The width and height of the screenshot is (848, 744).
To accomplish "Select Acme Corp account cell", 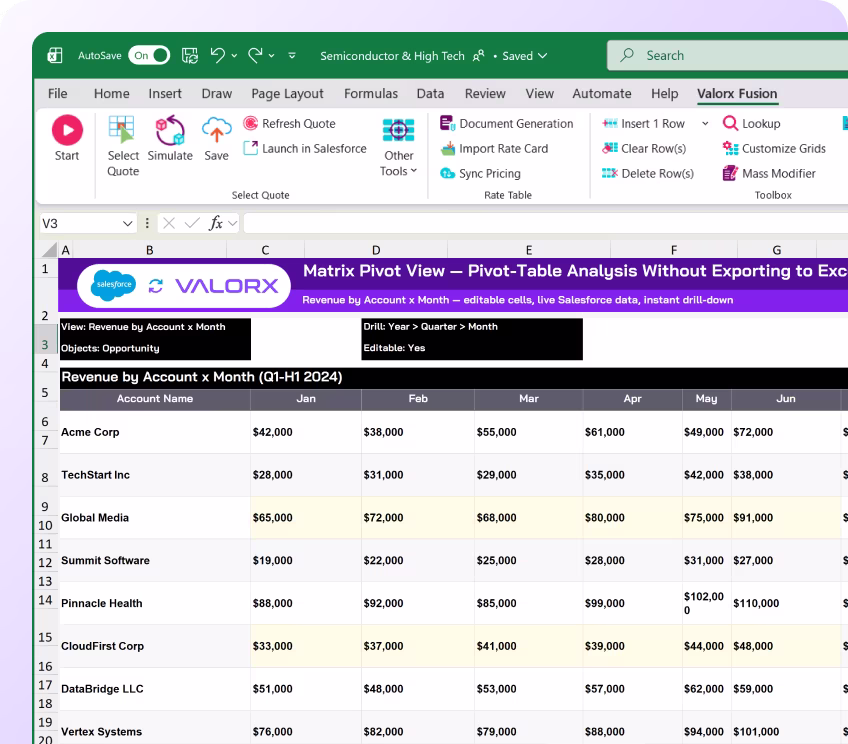I will pyautogui.click(x=155, y=432).
